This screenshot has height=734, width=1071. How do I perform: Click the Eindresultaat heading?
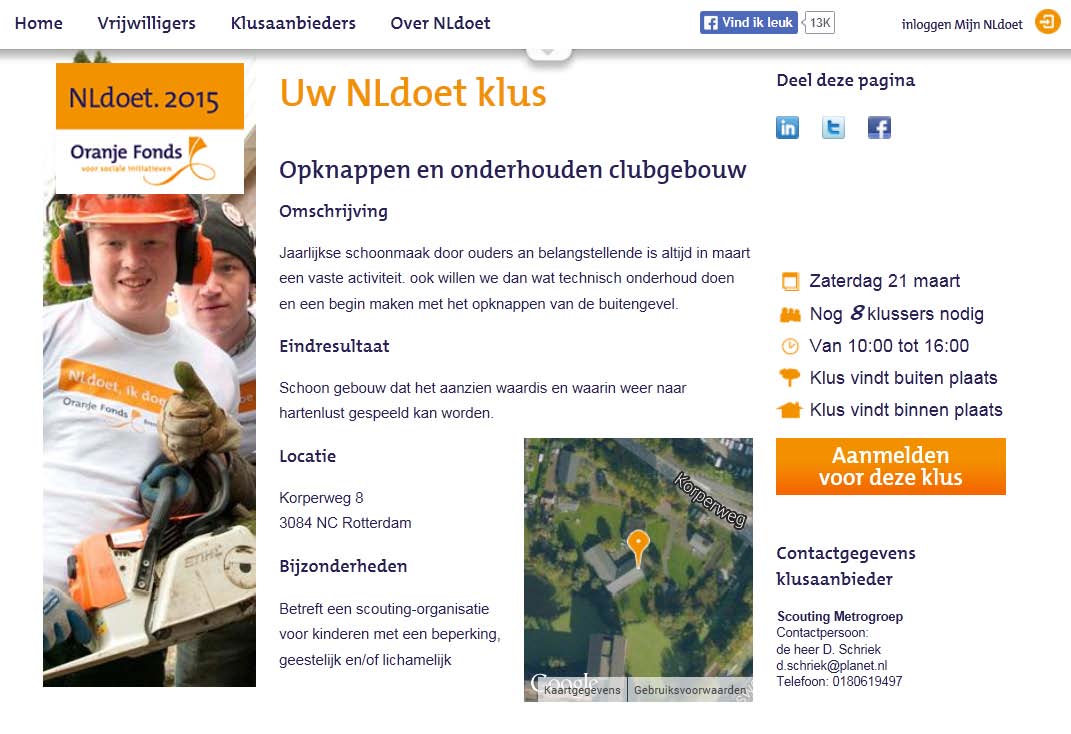pyautogui.click(x=334, y=346)
